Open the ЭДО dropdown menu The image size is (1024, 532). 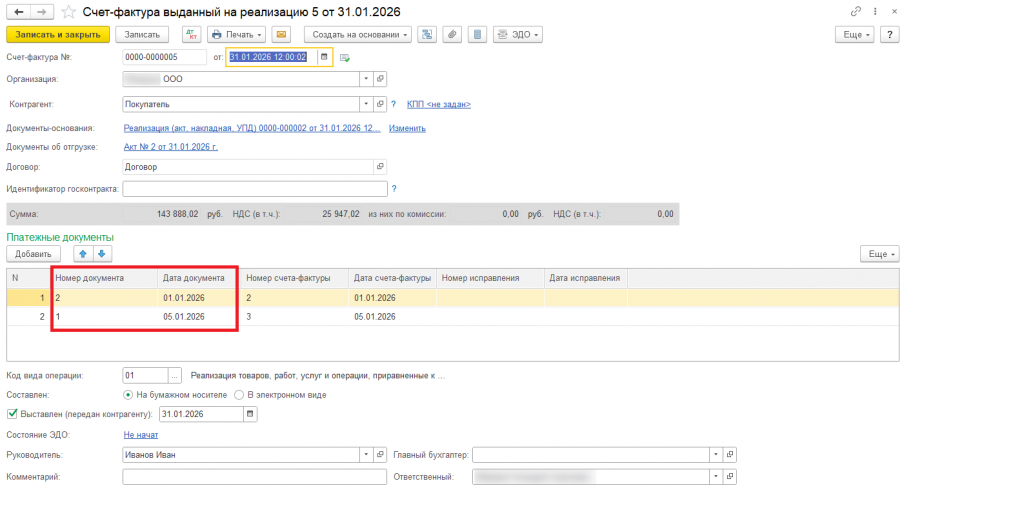tap(518, 35)
